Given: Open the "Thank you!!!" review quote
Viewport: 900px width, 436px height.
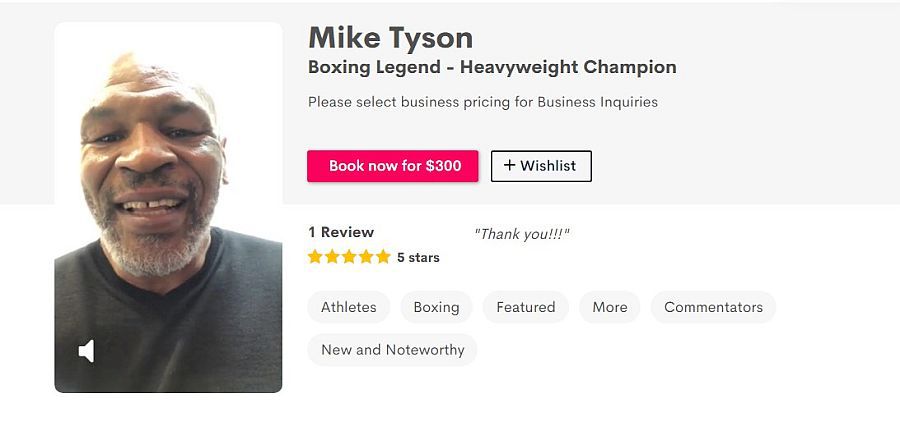Looking at the screenshot, I should pyautogui.click(x=522, y=234).
